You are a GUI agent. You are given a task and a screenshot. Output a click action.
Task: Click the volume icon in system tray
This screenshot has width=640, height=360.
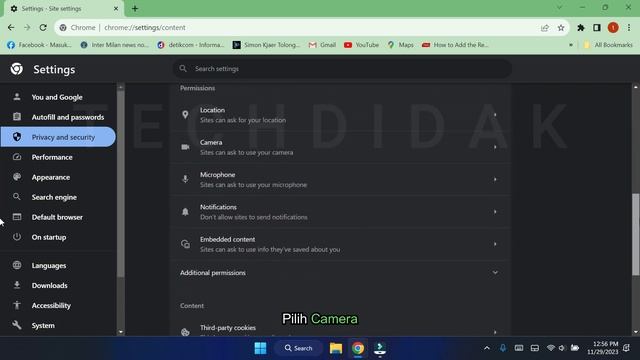click(x=562, y=348)
